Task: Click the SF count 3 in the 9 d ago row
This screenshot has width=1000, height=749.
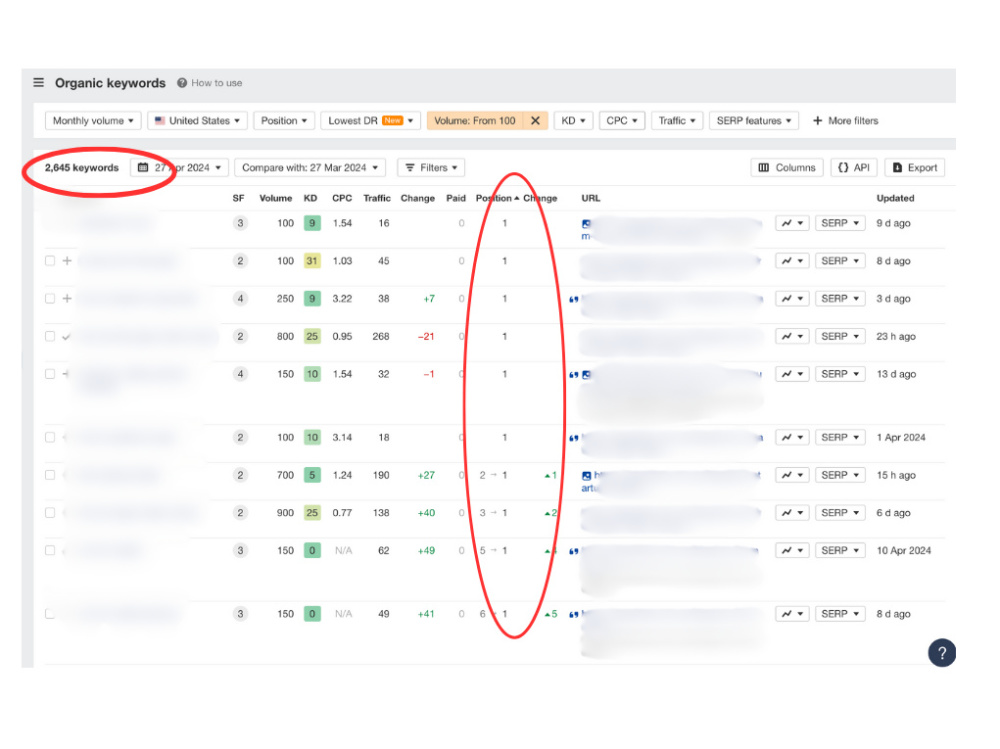Action: [240, 223]
